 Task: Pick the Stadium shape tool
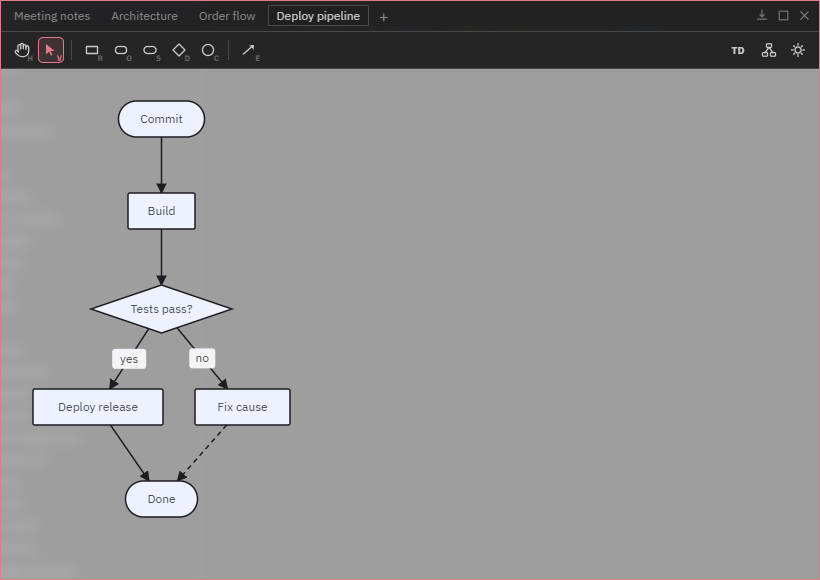(x=151, y=50)
